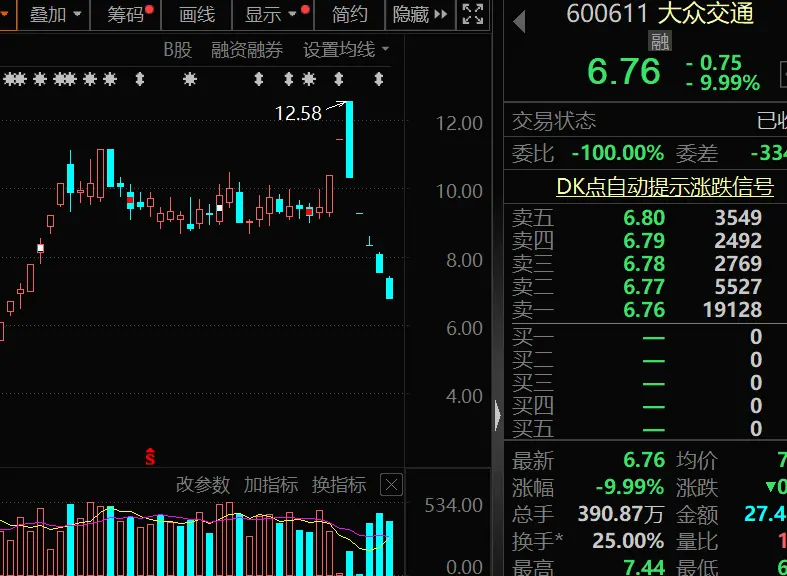Click the leftmost star event marker above the chart
Viewport: 787px width, 576px height.
click(9, 79)
